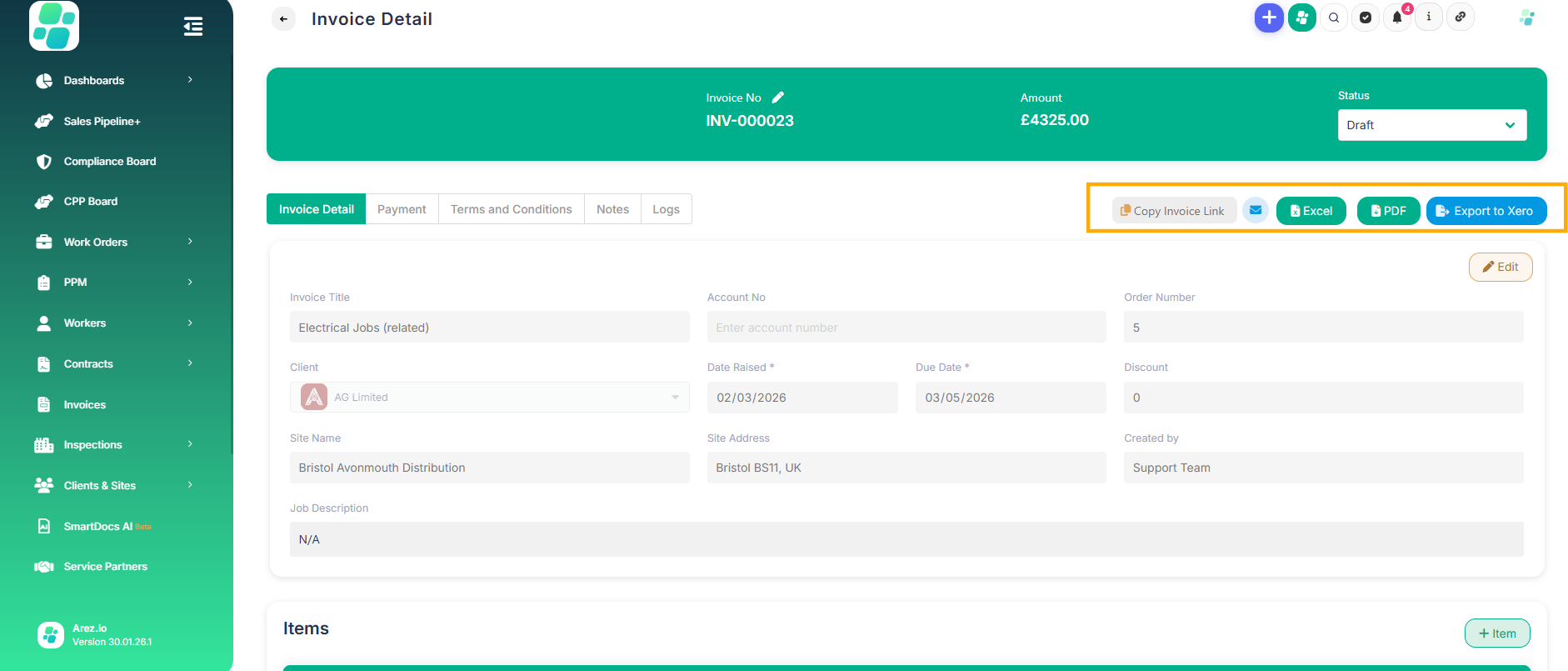Open the Client dropdown for AG Limited
This screenshot has height=671, width=1568.
tap(490, 398)
